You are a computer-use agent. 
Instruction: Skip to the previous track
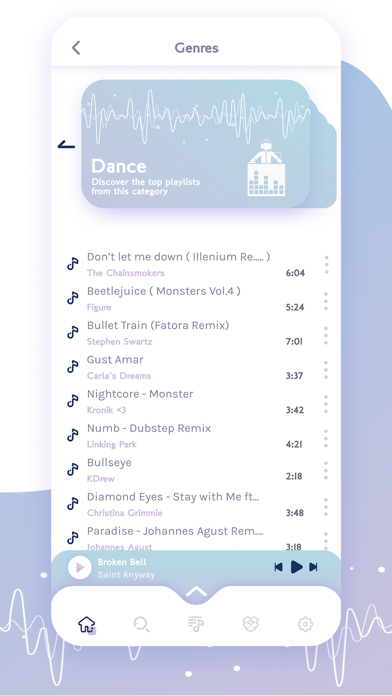[x=278, y=567]
